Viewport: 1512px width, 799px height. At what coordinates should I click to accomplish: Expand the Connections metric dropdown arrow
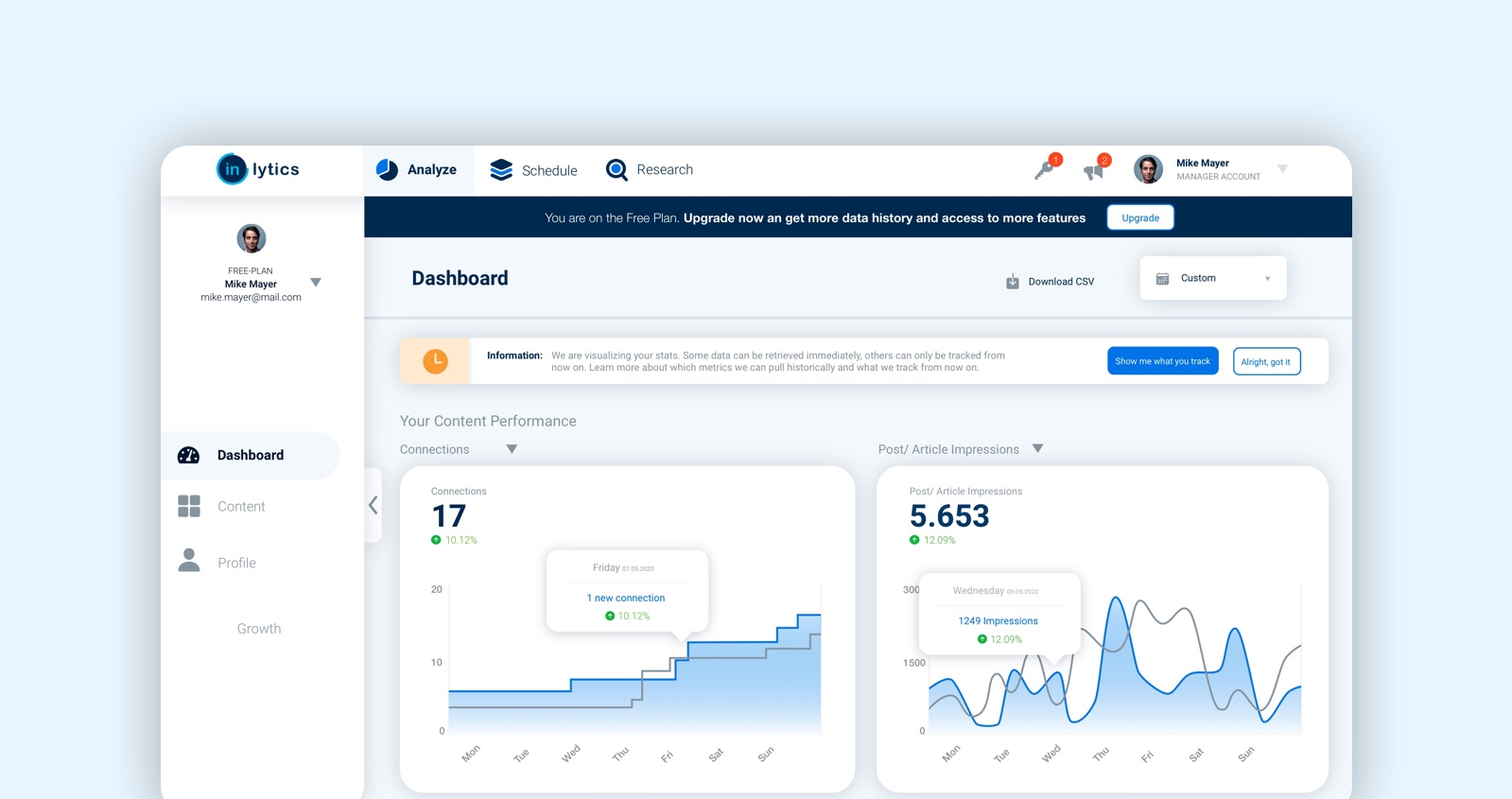point(512,449)
